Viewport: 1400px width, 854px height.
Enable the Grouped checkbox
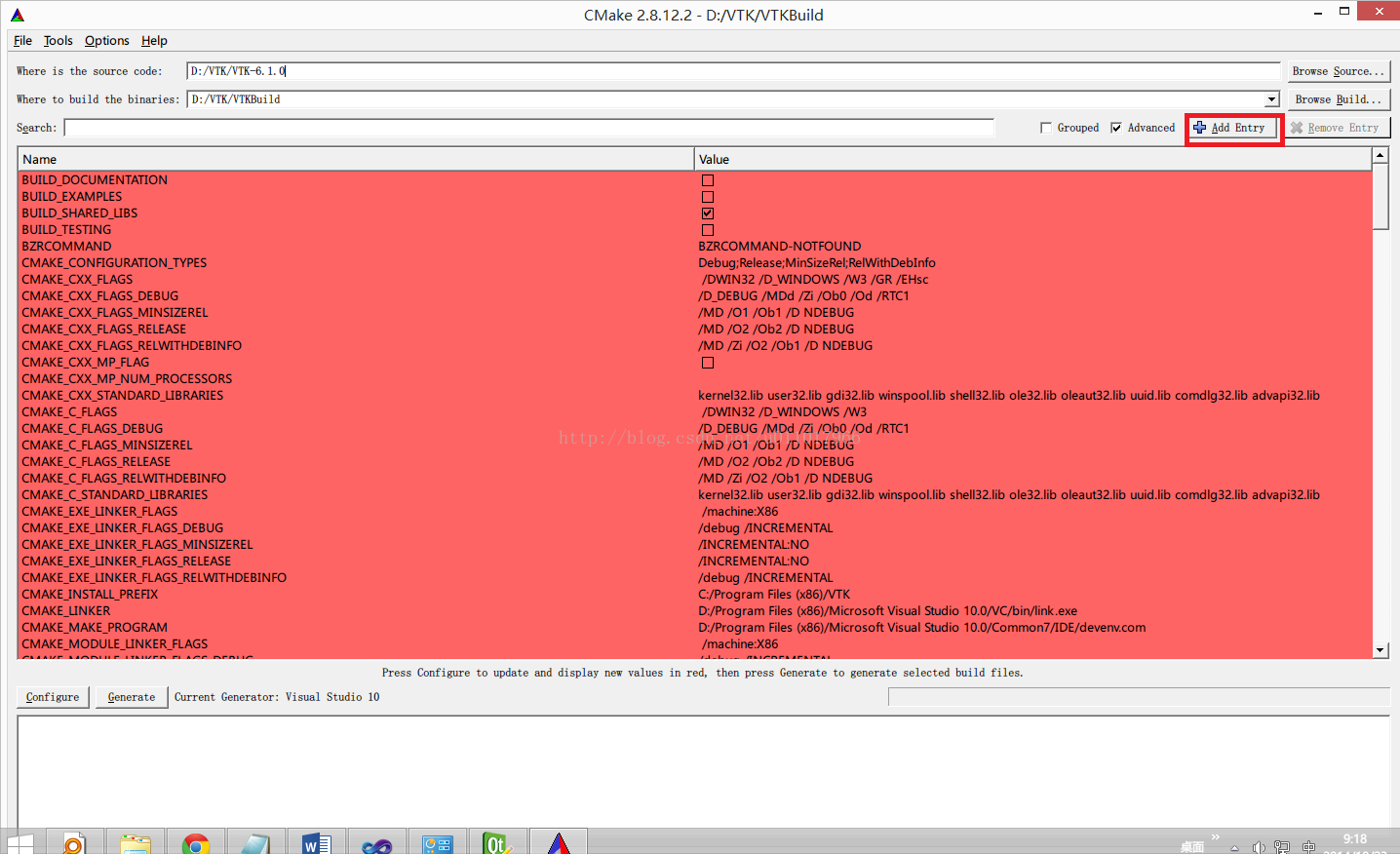click(1046, 128)
